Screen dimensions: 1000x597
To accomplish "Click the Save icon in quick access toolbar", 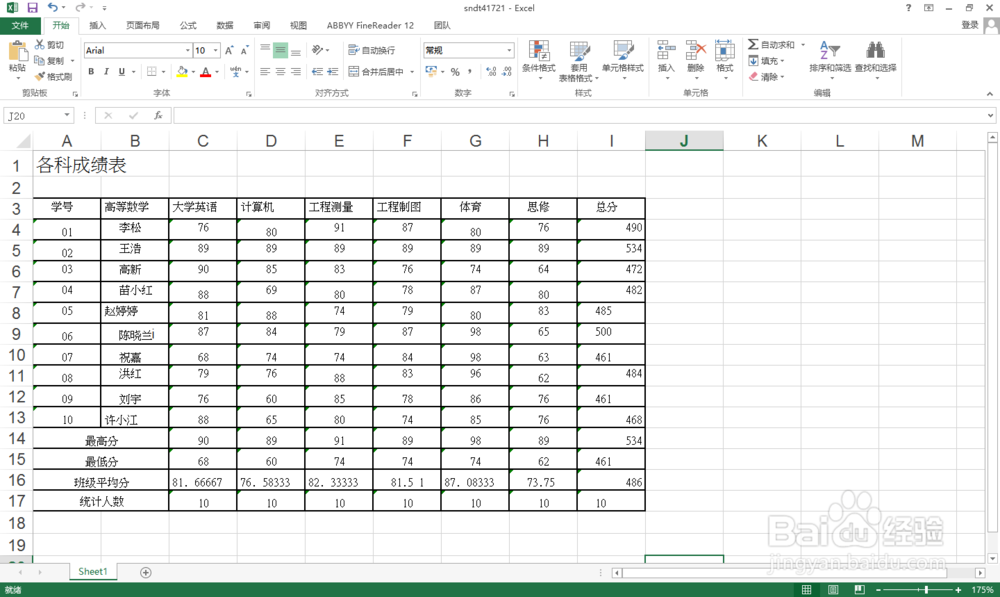I will tap(33, 8).
